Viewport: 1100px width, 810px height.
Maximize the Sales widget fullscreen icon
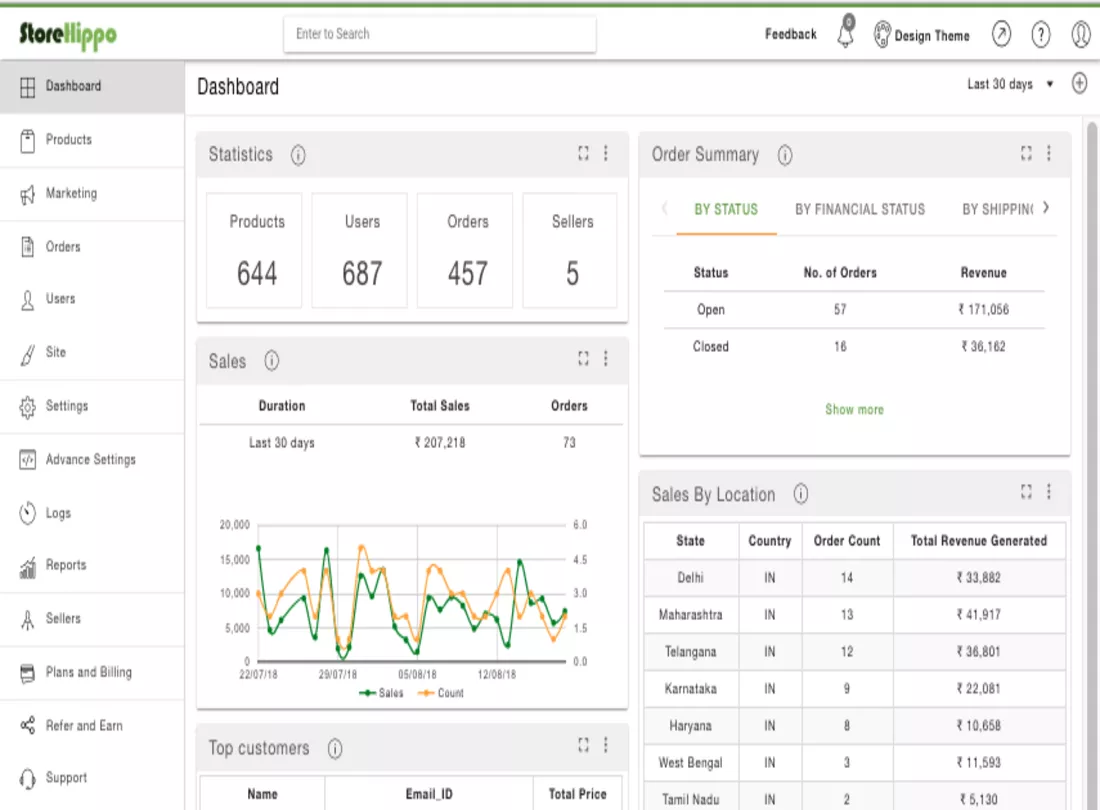point(583,359)
